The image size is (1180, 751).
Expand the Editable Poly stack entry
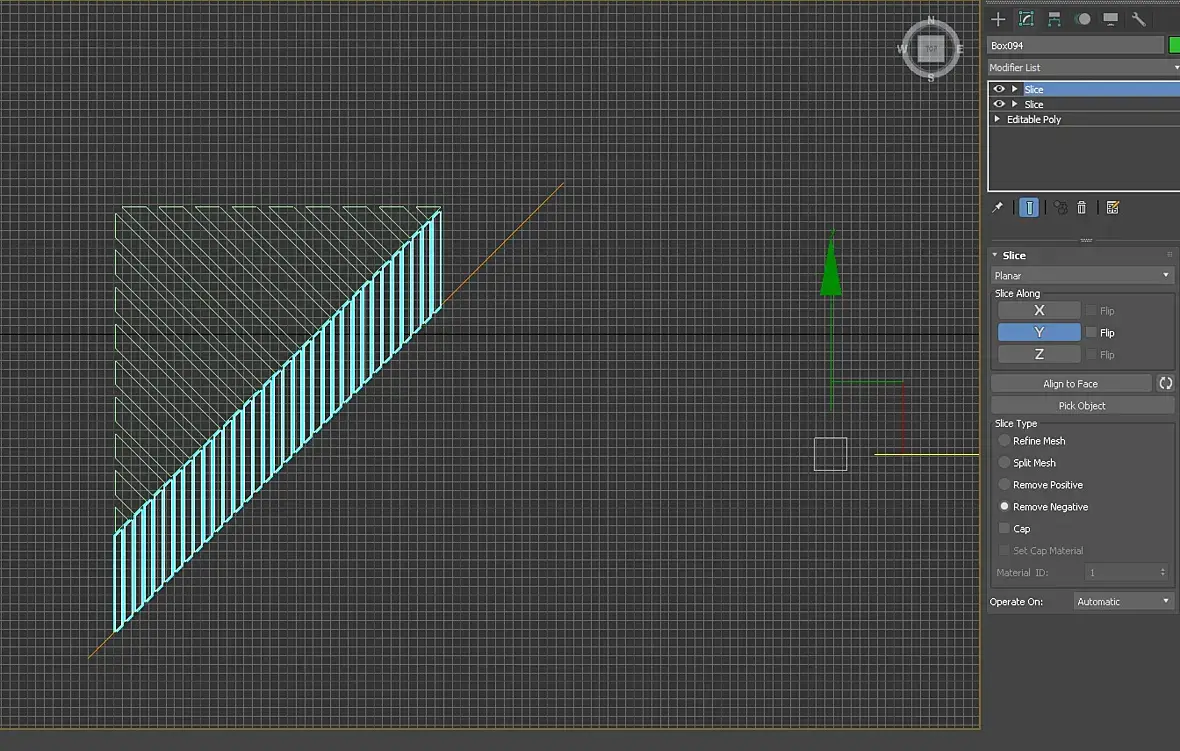tap(997, 119)
